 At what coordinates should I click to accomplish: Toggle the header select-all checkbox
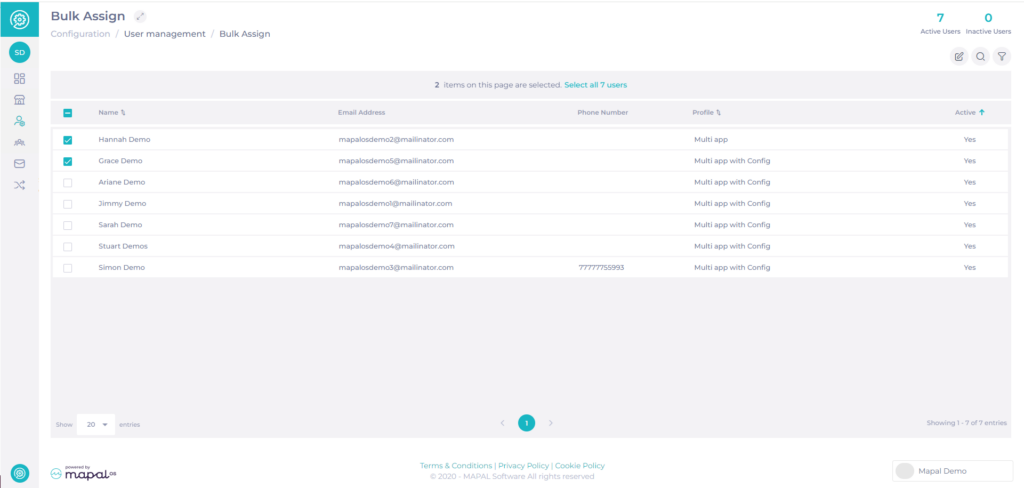[67, 112]
